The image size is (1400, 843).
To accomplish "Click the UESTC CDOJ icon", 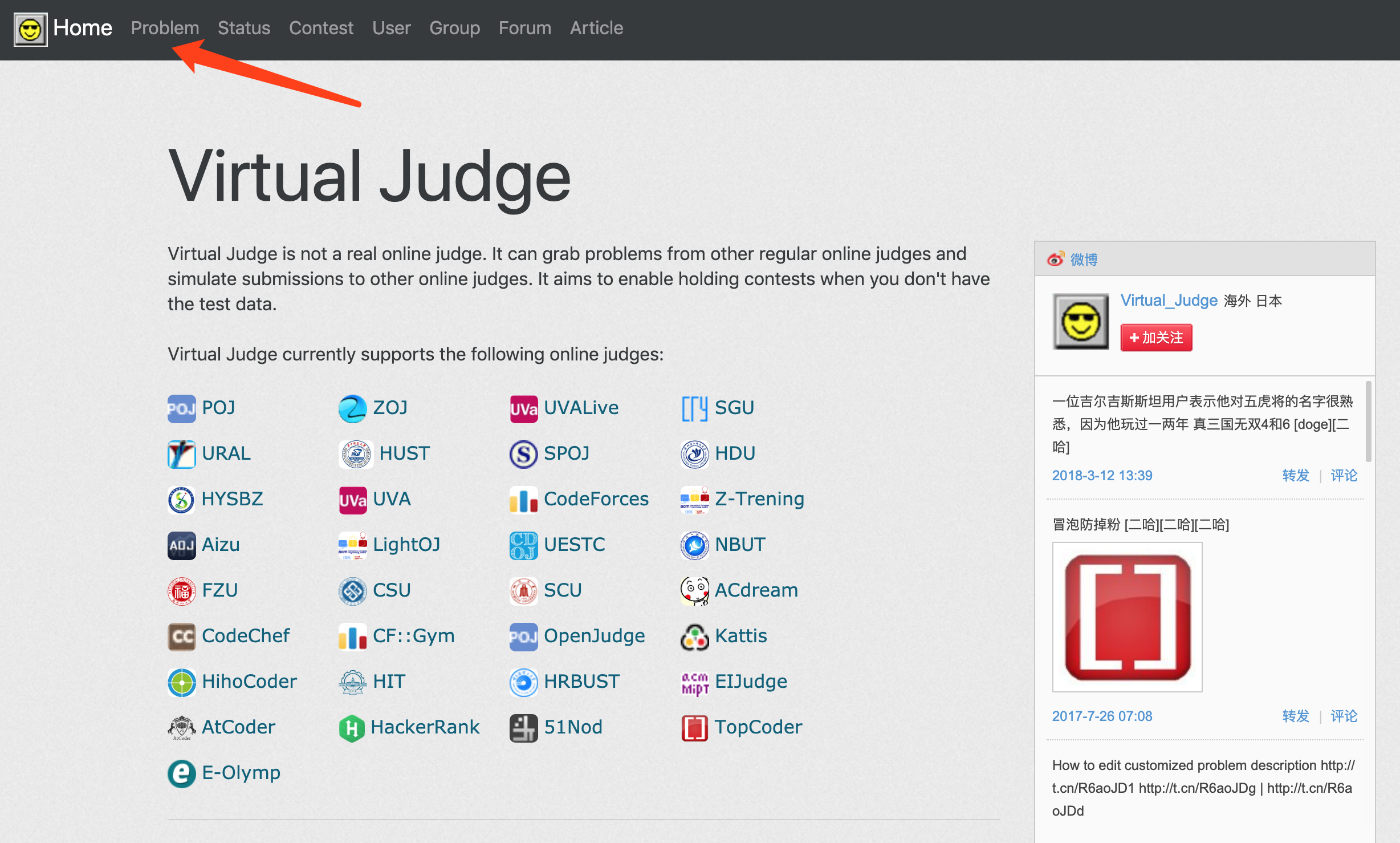I will [x=524, y=545].
